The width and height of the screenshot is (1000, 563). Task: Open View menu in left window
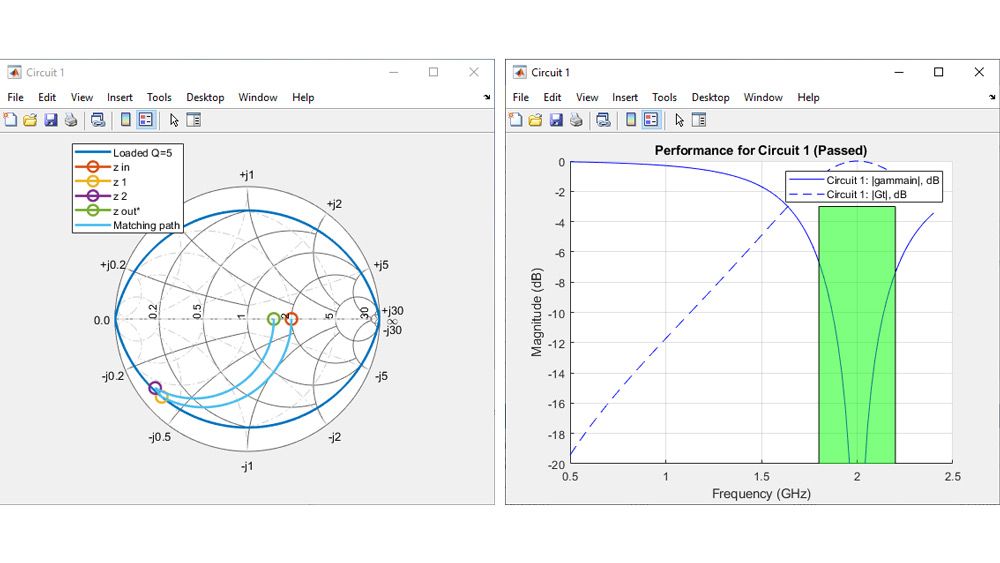[x=82, y=98]
